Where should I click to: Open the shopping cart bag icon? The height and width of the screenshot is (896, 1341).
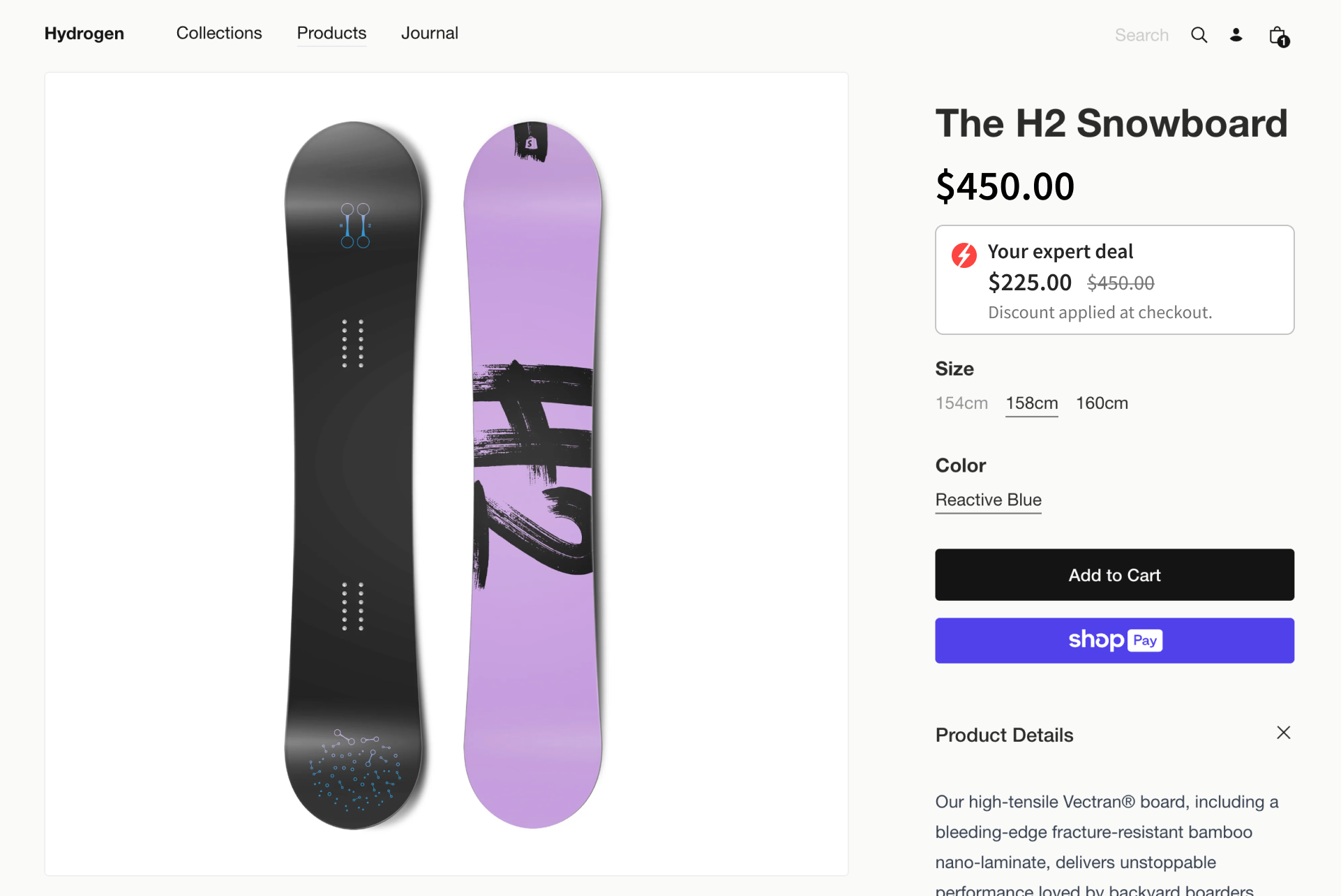[1278, 36]
